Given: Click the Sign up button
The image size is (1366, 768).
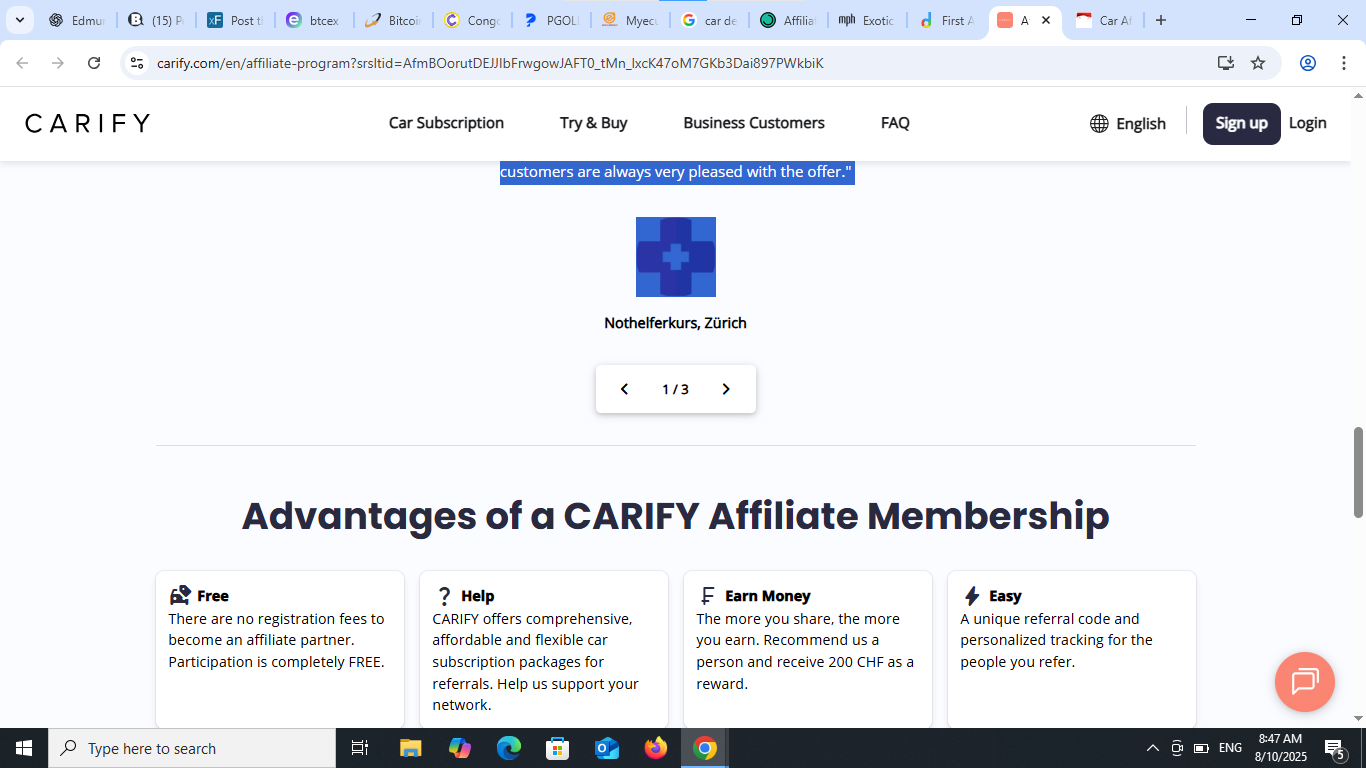Looking at the screenshot, I should point(1241,124).
